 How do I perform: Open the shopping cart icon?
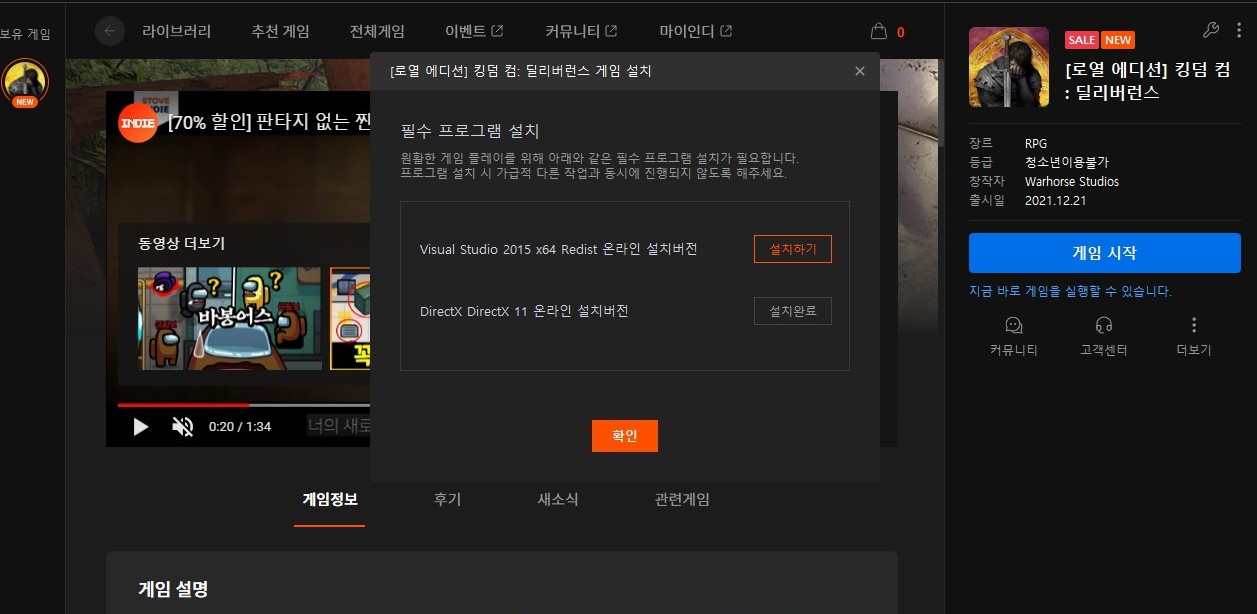(878, 31)
